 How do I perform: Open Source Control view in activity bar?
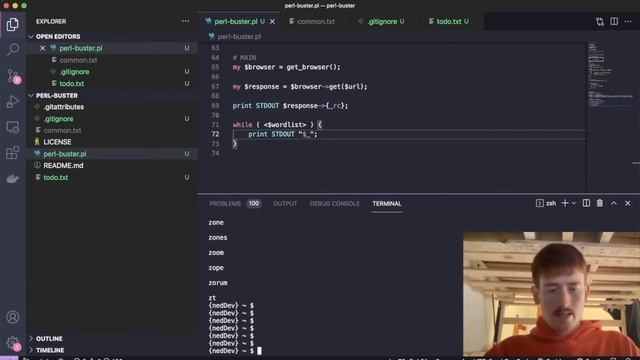13,76
